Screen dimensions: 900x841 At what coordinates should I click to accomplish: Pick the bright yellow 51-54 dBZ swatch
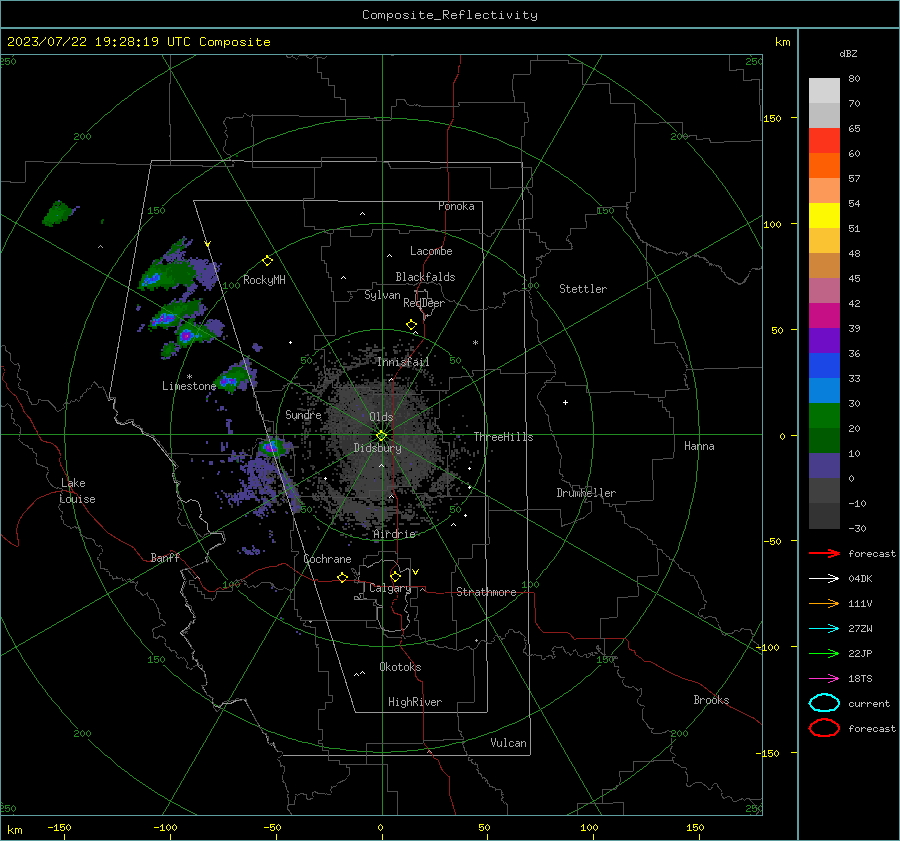(x=824, y=216)
